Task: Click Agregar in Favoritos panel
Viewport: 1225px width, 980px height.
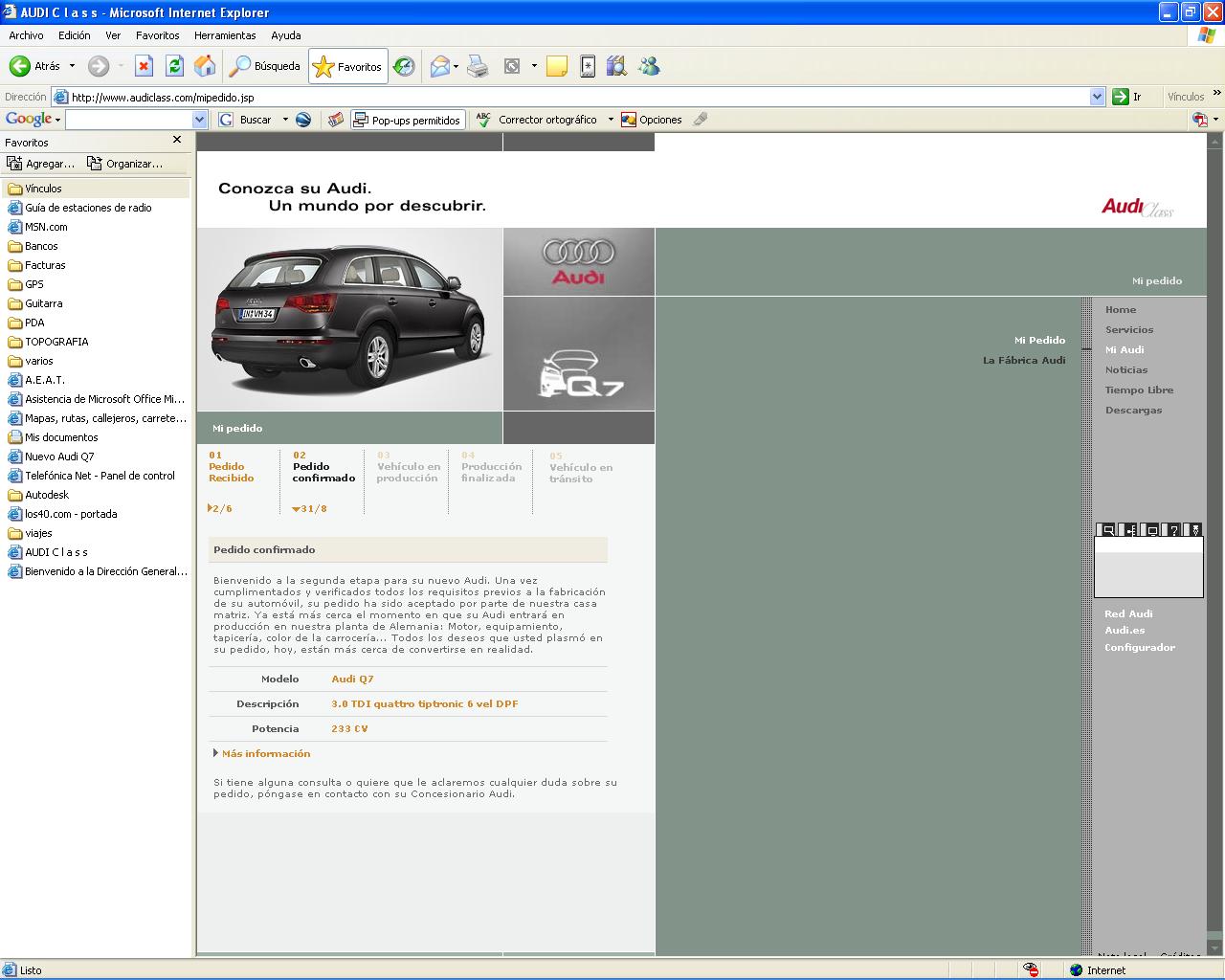Action: pyautogui.click(x=41, y=164)
